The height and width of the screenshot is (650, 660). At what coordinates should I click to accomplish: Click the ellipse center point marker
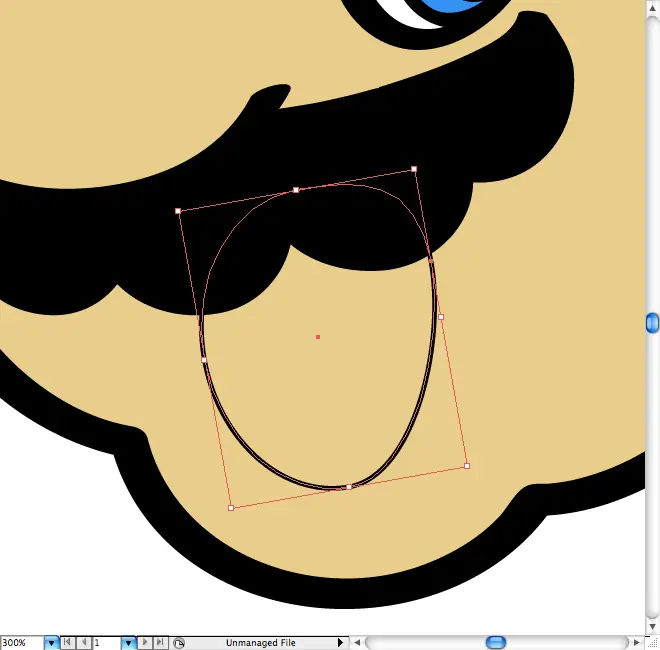pyautogui.click(x=318, y=337)
